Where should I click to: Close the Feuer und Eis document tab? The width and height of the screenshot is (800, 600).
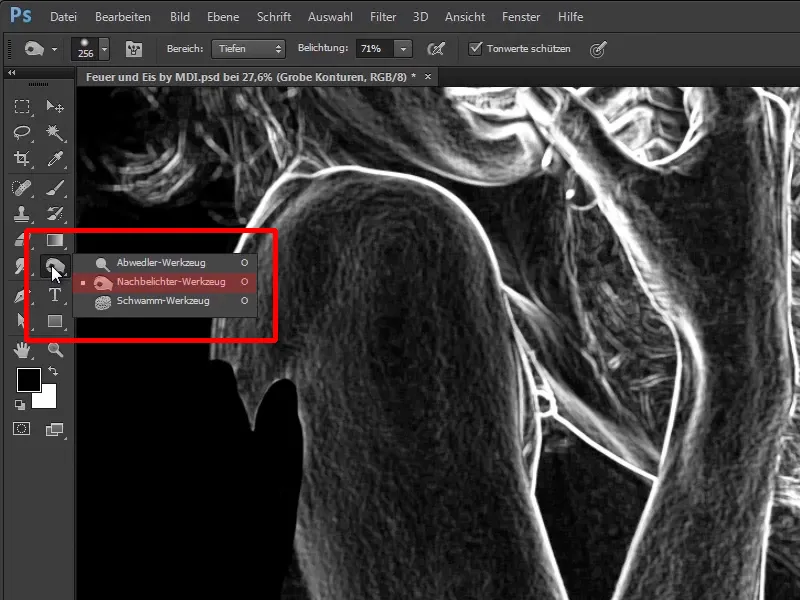point(428,77)
